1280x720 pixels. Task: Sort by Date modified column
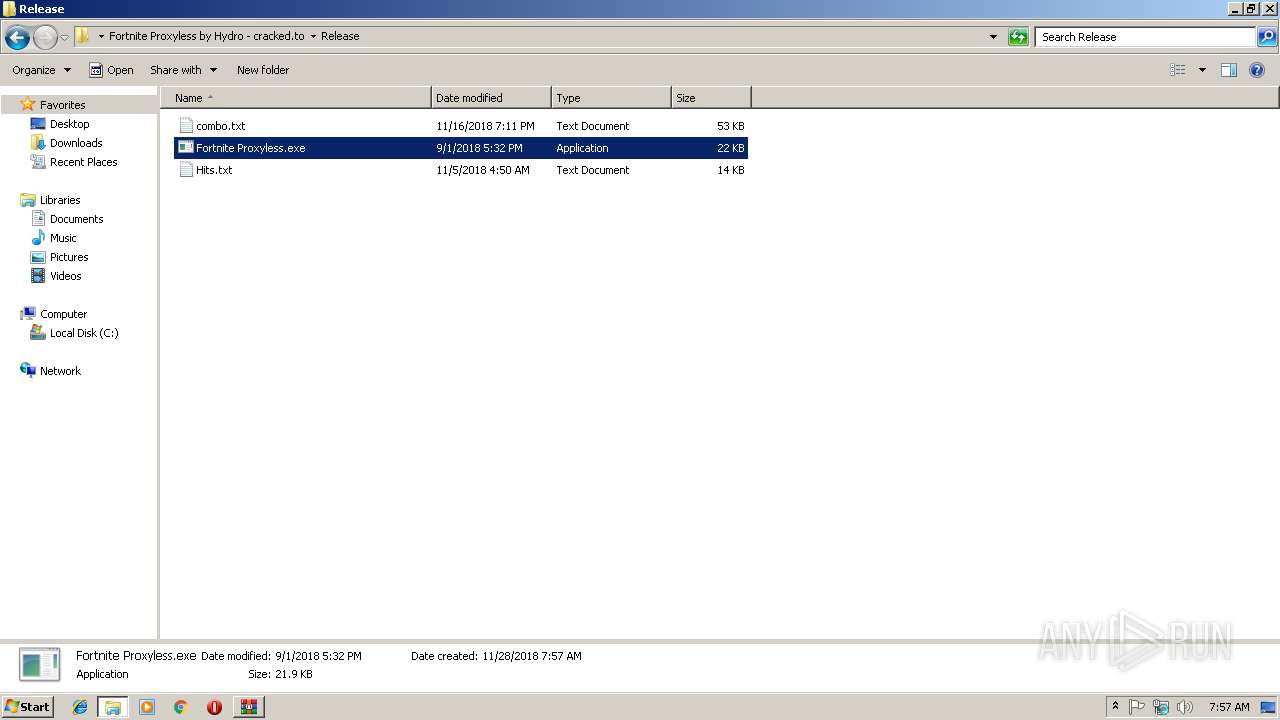[491, 98]
